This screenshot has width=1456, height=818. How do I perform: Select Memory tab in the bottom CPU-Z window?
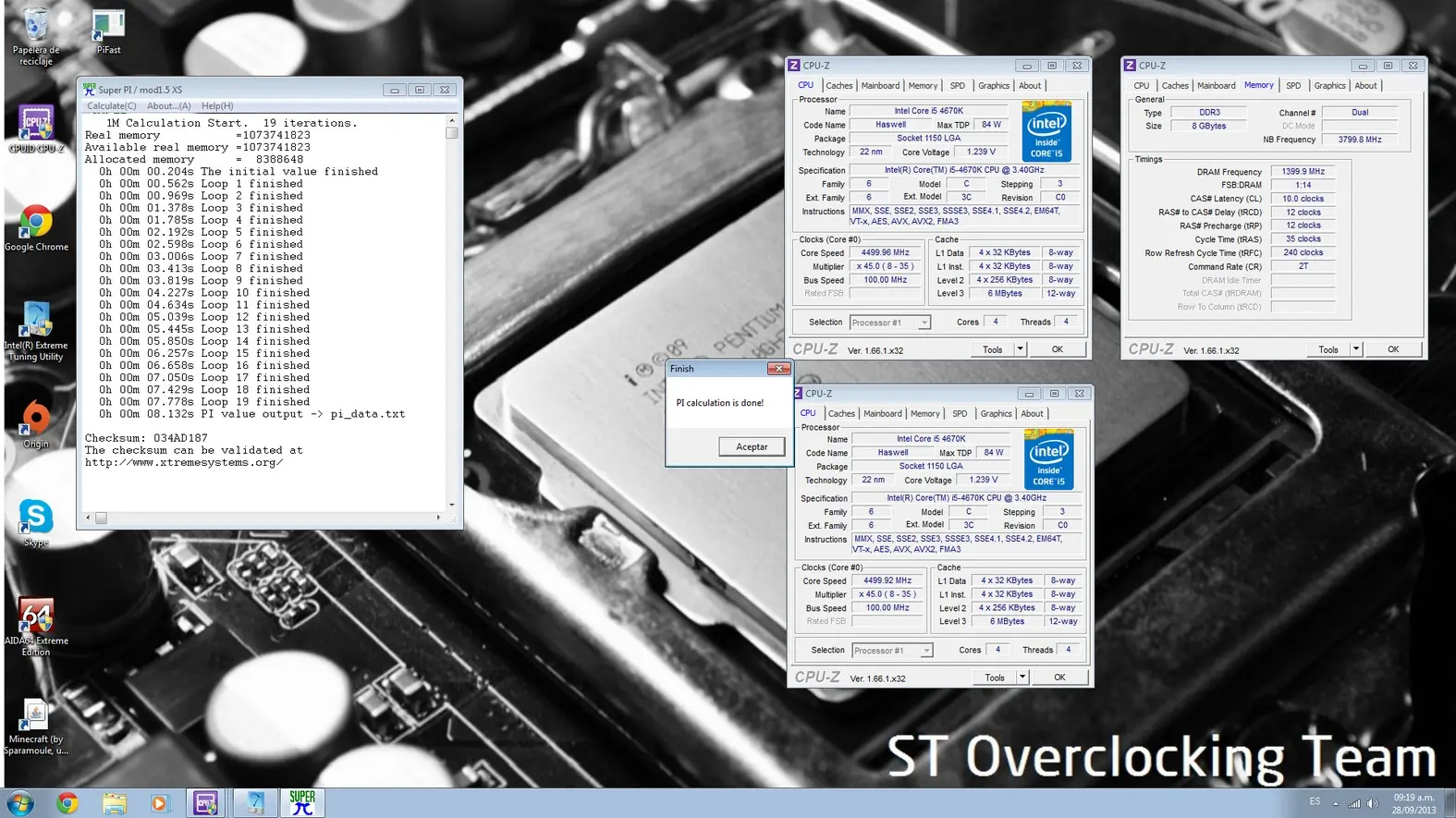pyautogui.click(x=925, y=414)
